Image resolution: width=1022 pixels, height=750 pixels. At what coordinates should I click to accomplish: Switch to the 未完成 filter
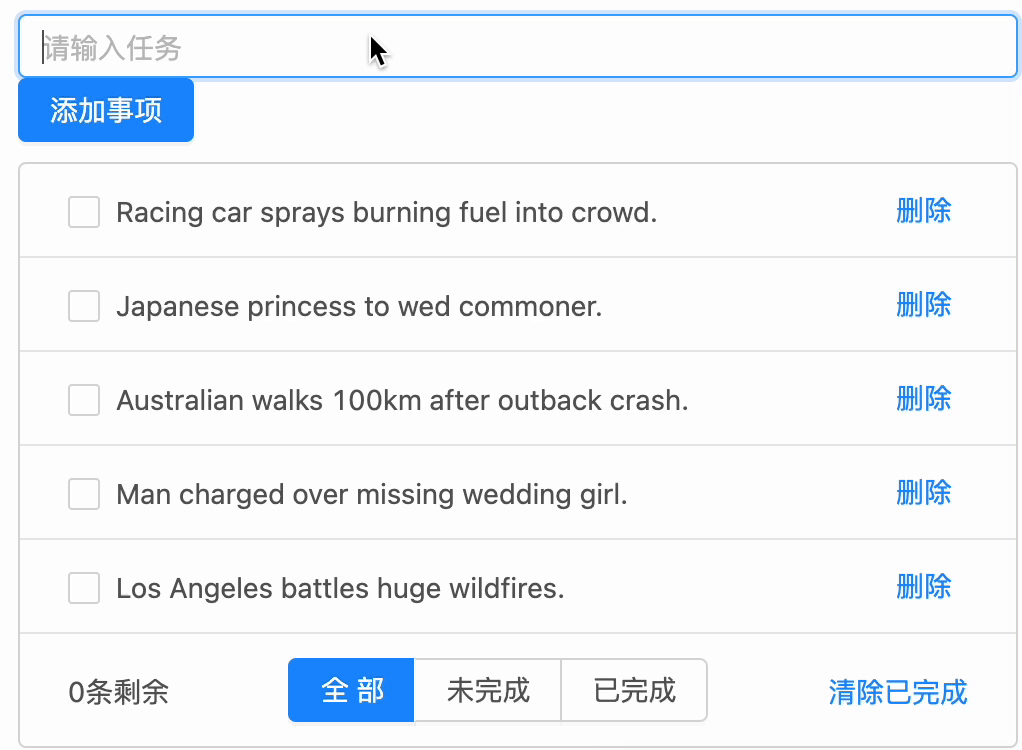[488, 690]
